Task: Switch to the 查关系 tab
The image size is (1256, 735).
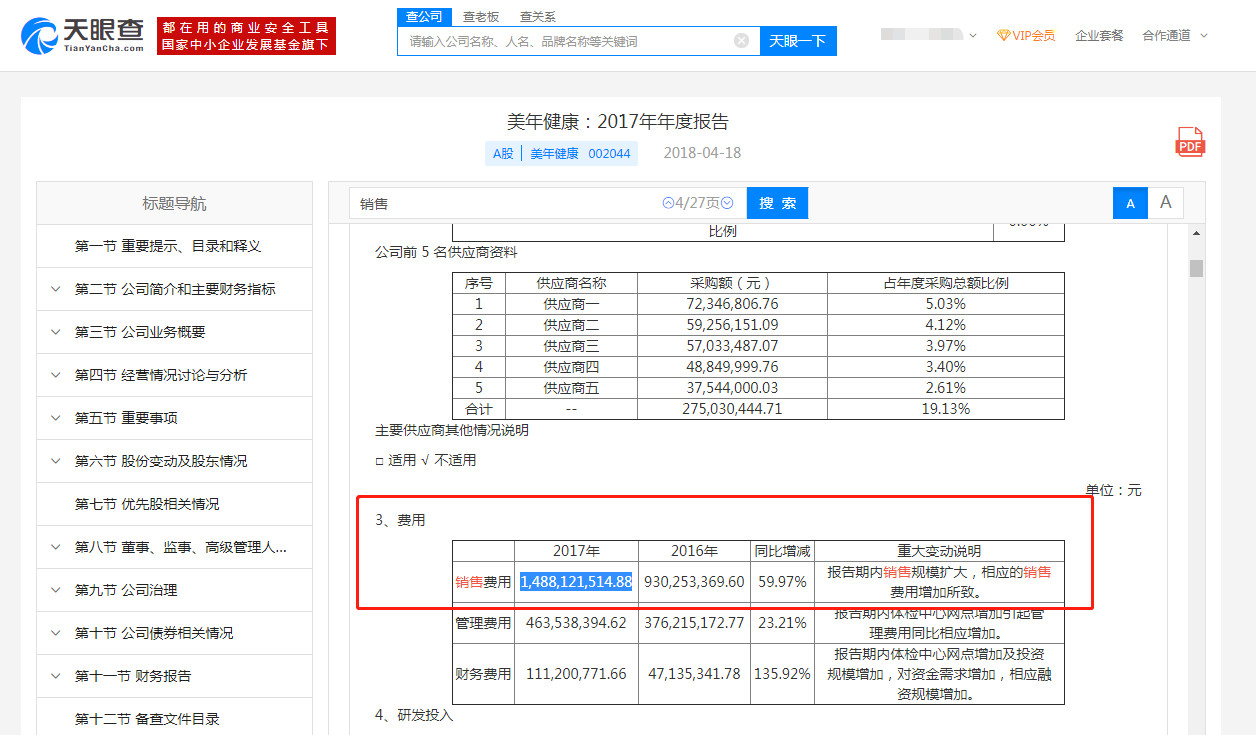Action: click(x=538, y=17)
